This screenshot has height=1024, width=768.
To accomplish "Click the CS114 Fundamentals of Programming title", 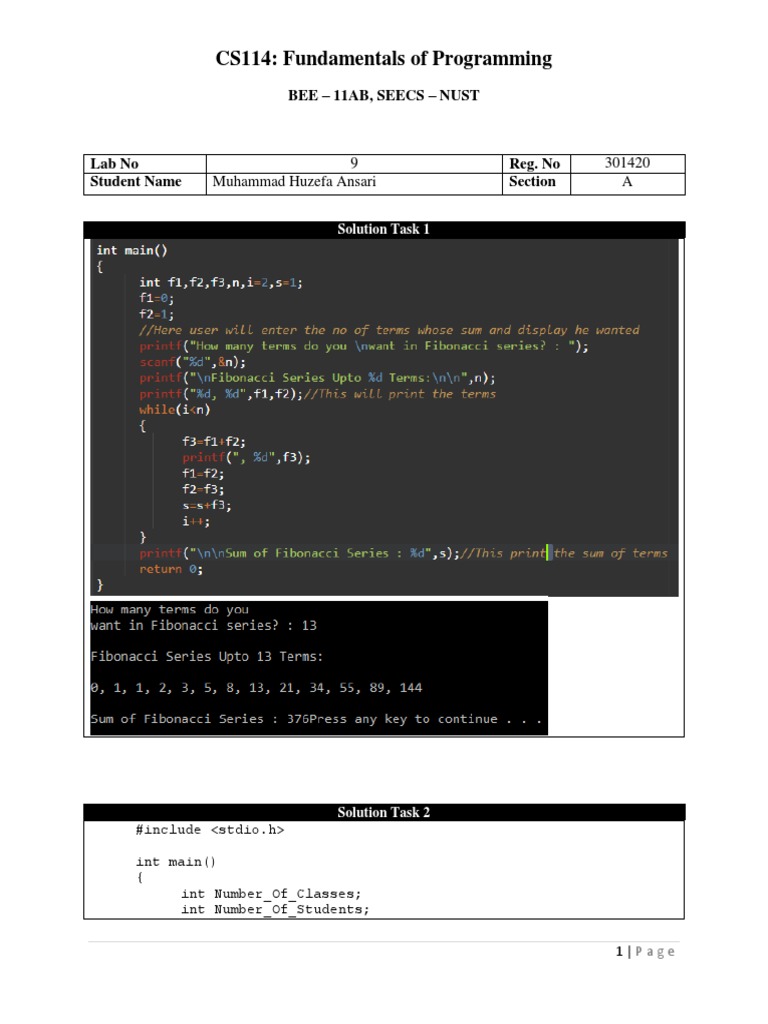I will (x=384, y=59).
